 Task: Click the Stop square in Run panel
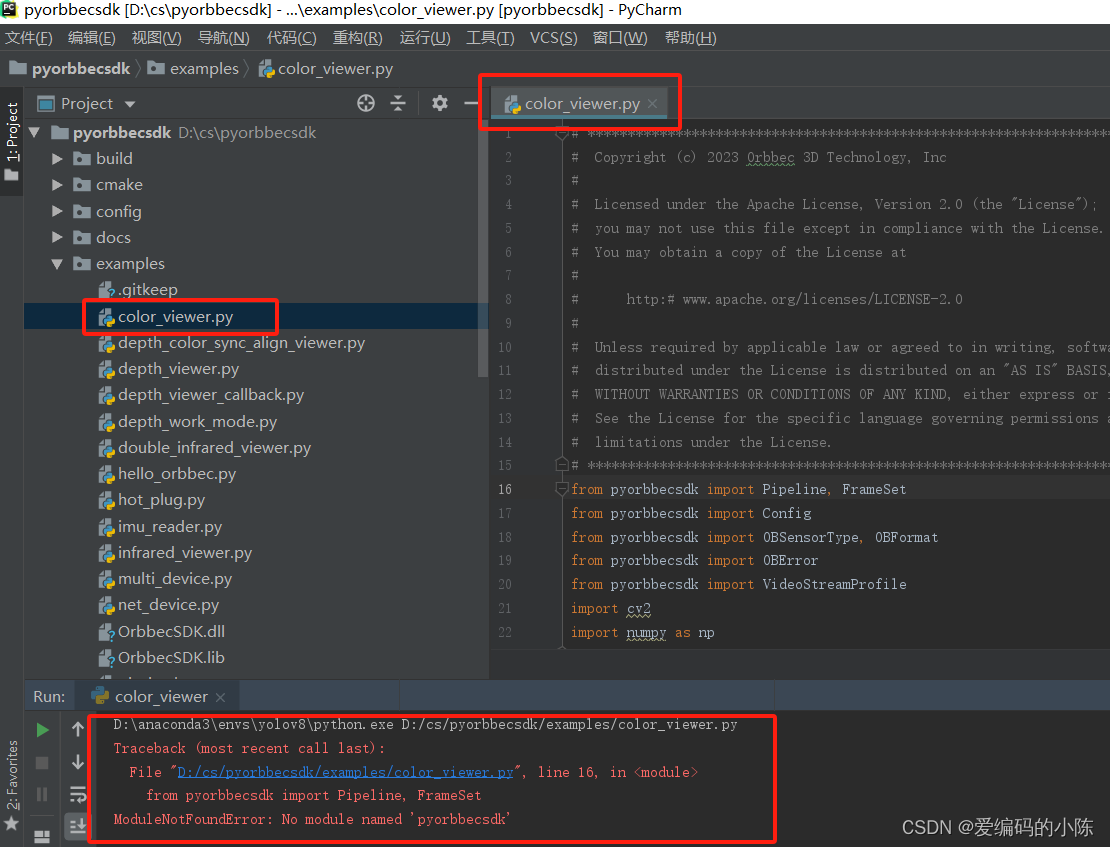pos(42,763)
